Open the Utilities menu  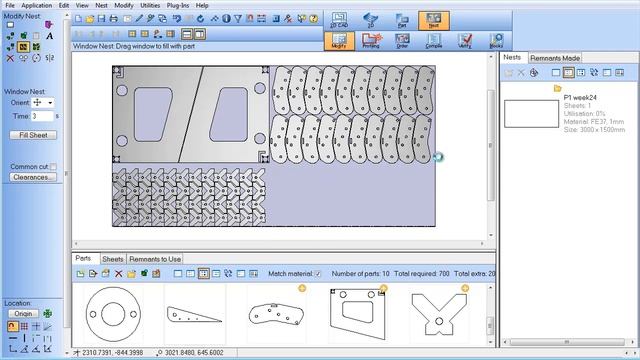pos(150,5)
